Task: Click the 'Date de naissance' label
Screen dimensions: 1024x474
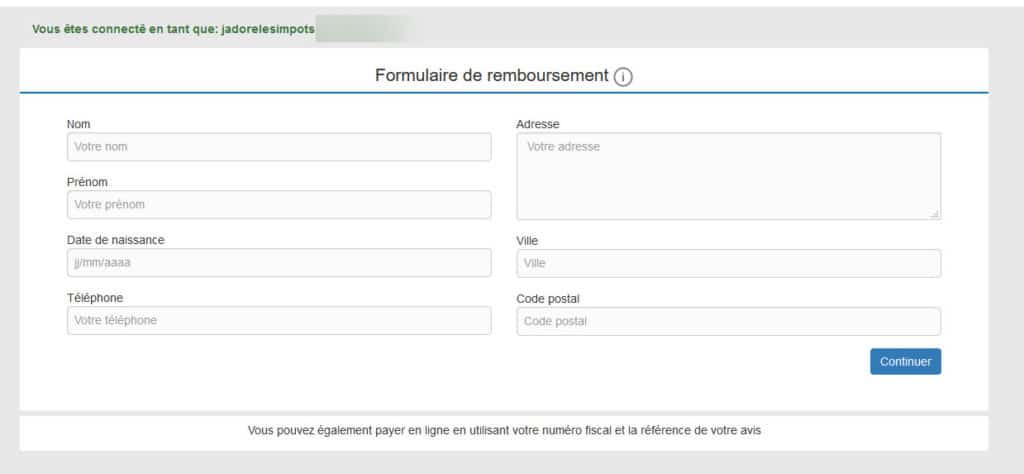Action: [116, 240]
